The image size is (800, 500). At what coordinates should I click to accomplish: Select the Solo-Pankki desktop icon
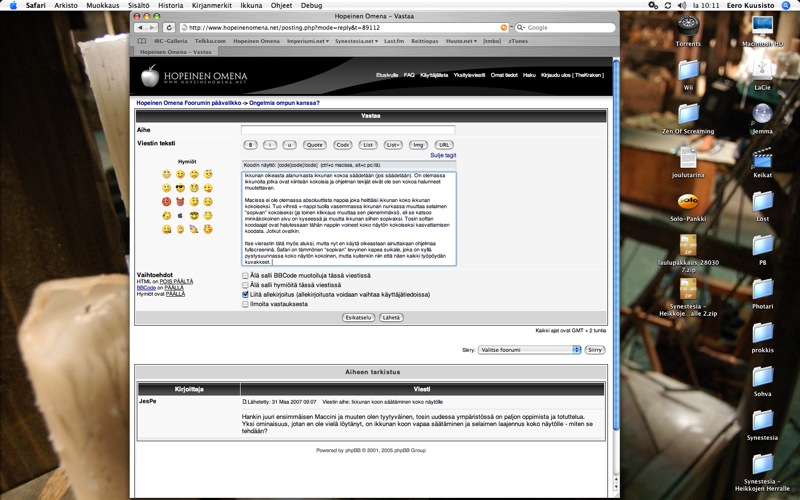tap(688, 202)
